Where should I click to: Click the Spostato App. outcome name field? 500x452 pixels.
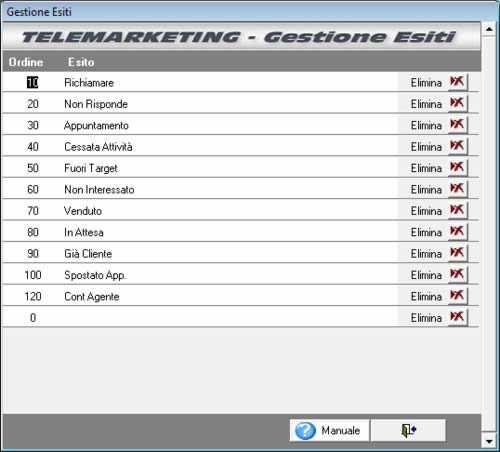[x=230, y=275]
